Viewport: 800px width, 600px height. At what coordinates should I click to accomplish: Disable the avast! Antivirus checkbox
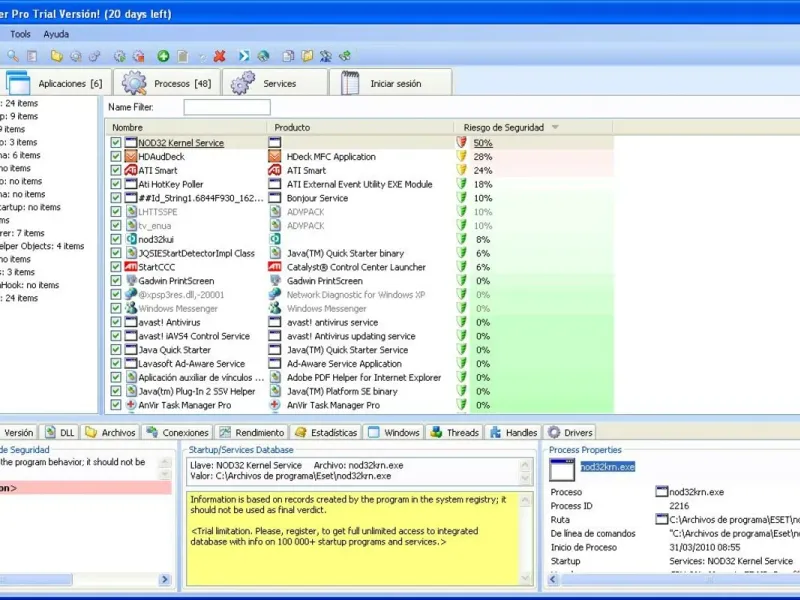click(x=116, y=322)
